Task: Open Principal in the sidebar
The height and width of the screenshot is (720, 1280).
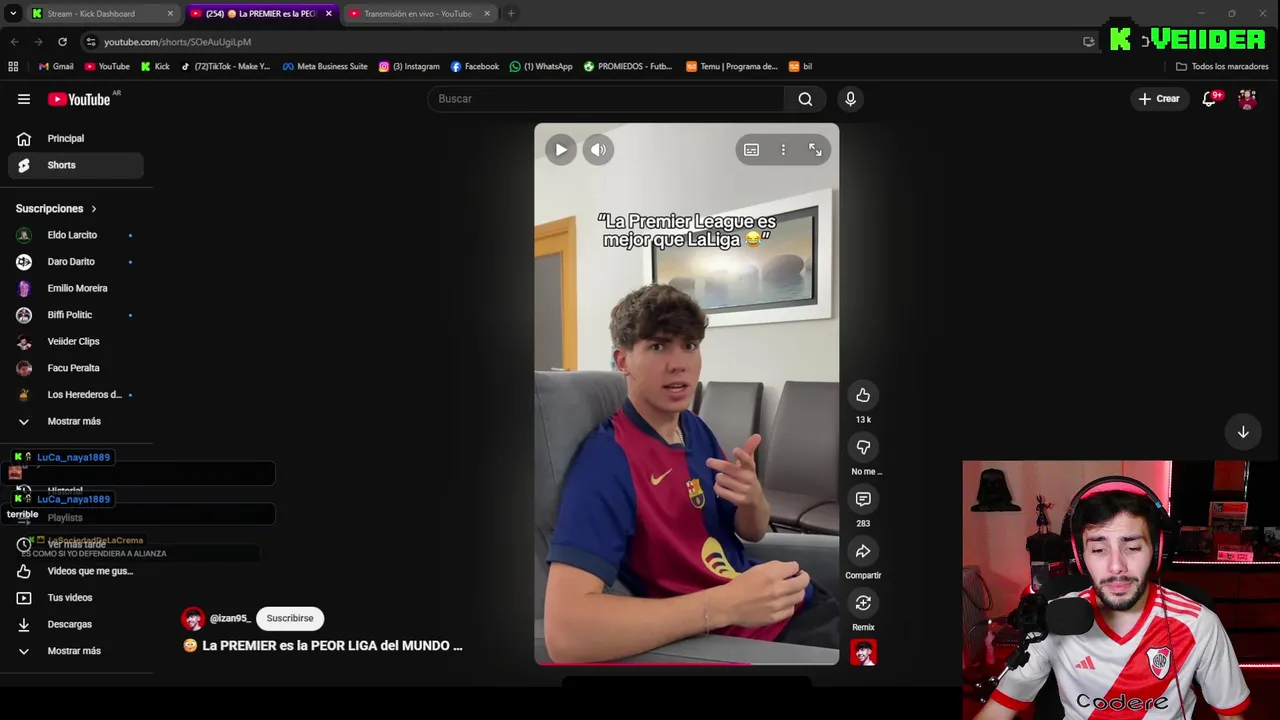Action: pos(76,138)
